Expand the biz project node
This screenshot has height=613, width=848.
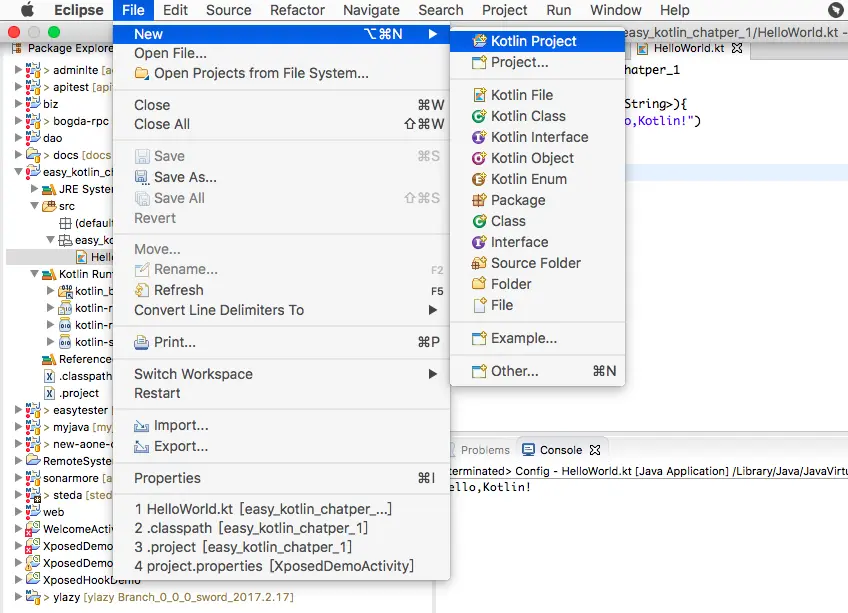click(18, 103)
